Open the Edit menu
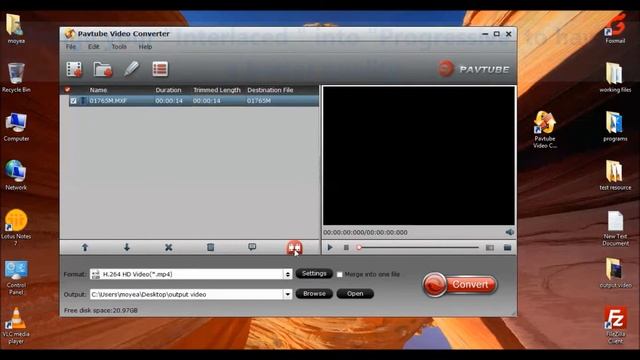This screenshot has width=640, height=360. tap(94, 47)
